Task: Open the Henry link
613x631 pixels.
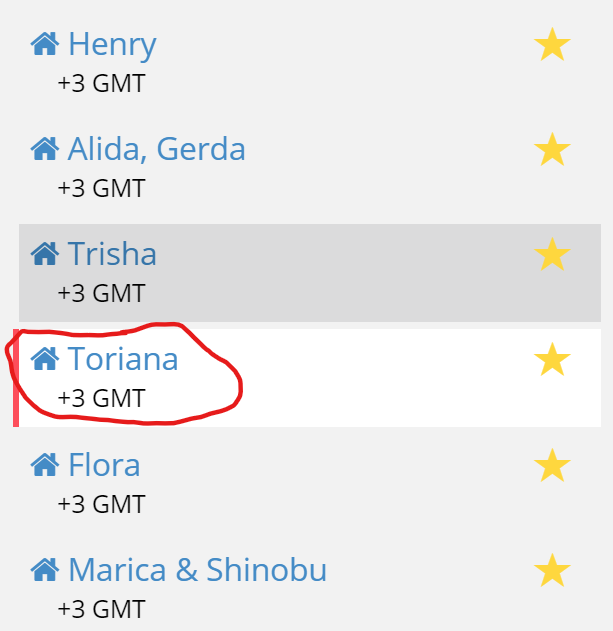Action: (x=112, y=45)
